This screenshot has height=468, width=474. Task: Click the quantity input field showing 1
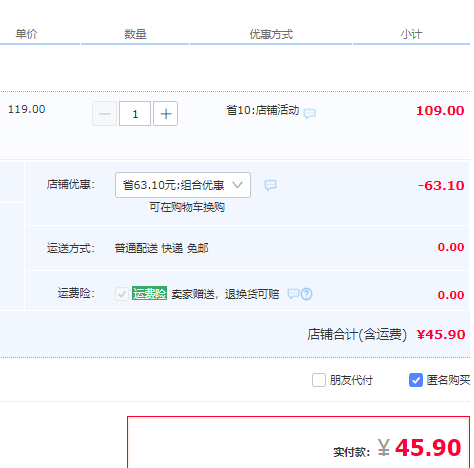pyautogui.click(x=135, y=114)
